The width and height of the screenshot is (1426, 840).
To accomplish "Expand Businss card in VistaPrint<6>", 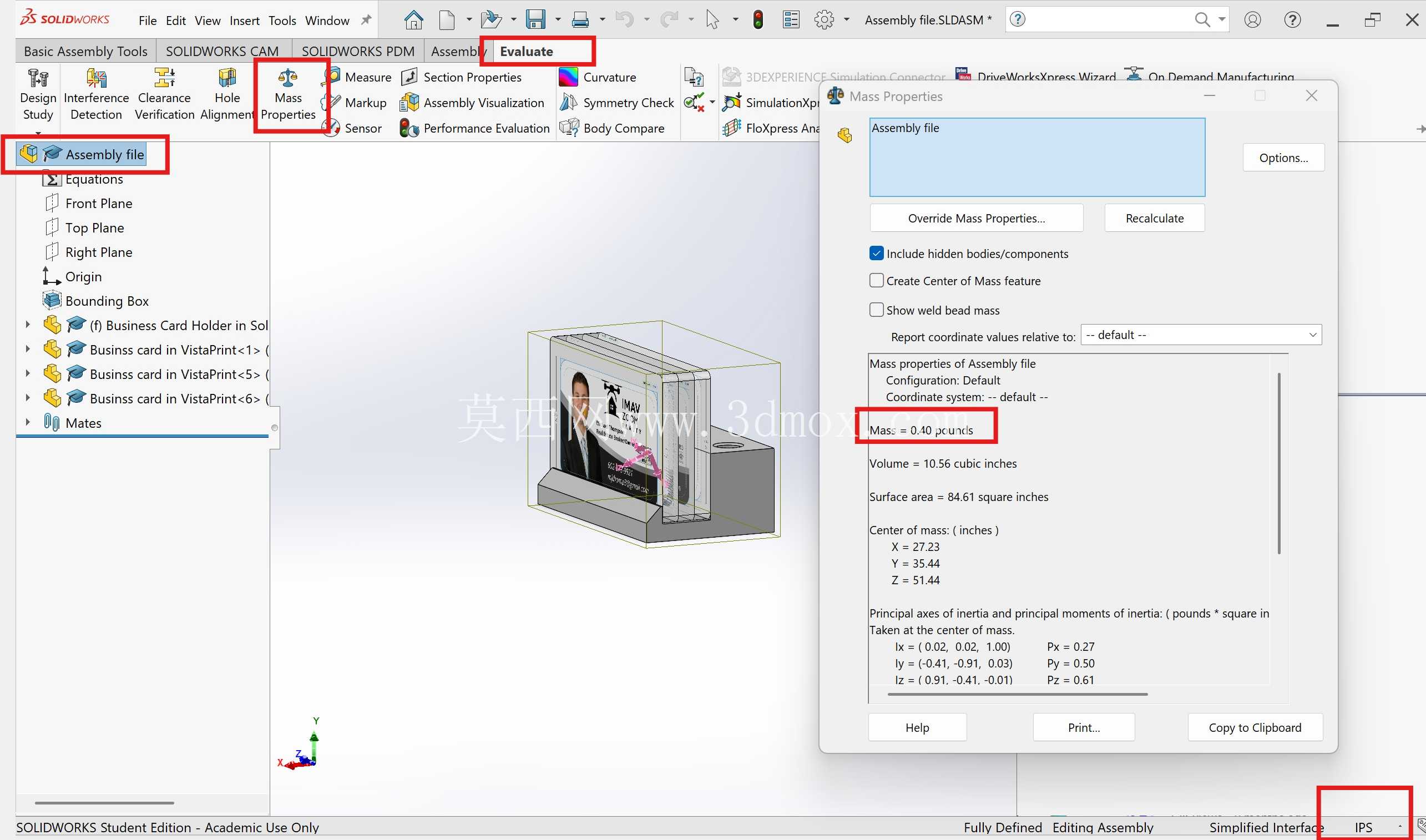I will point(27,398).
